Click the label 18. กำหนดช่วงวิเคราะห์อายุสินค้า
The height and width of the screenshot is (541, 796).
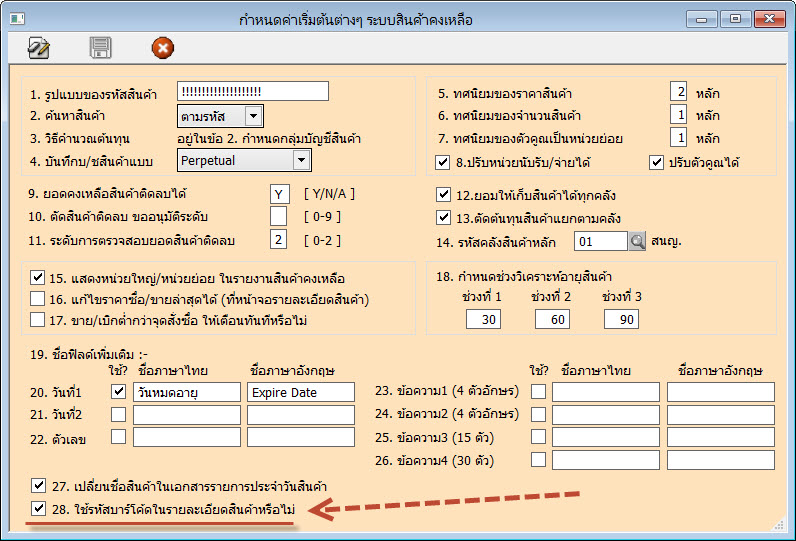(524, 277)
